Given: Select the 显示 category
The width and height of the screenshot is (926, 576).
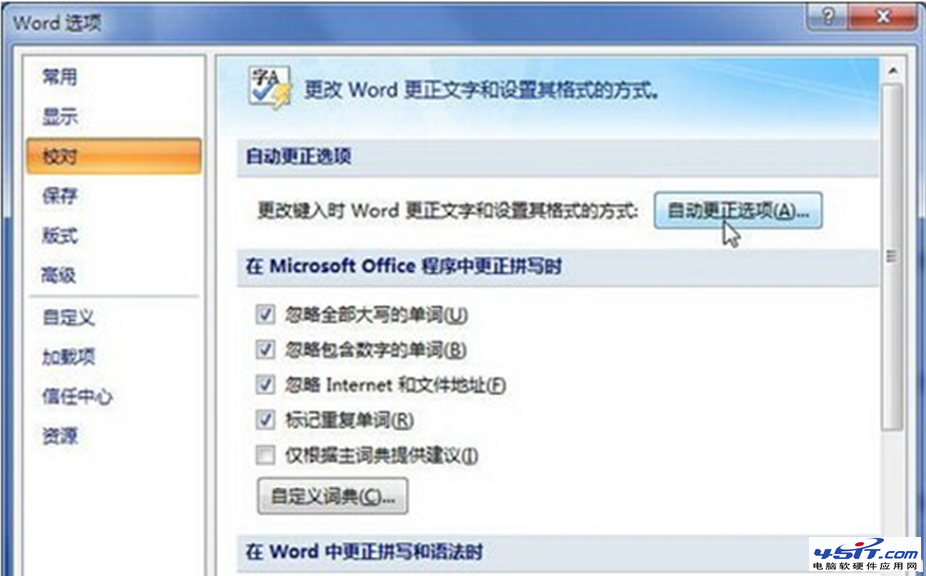Looking at the screenshot, I should [x=60, y=116].
